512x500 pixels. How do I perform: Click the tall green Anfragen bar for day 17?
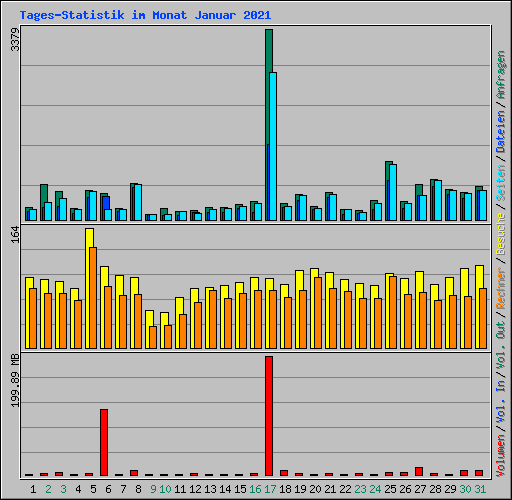pyautogui.click(x=269, y=87)
